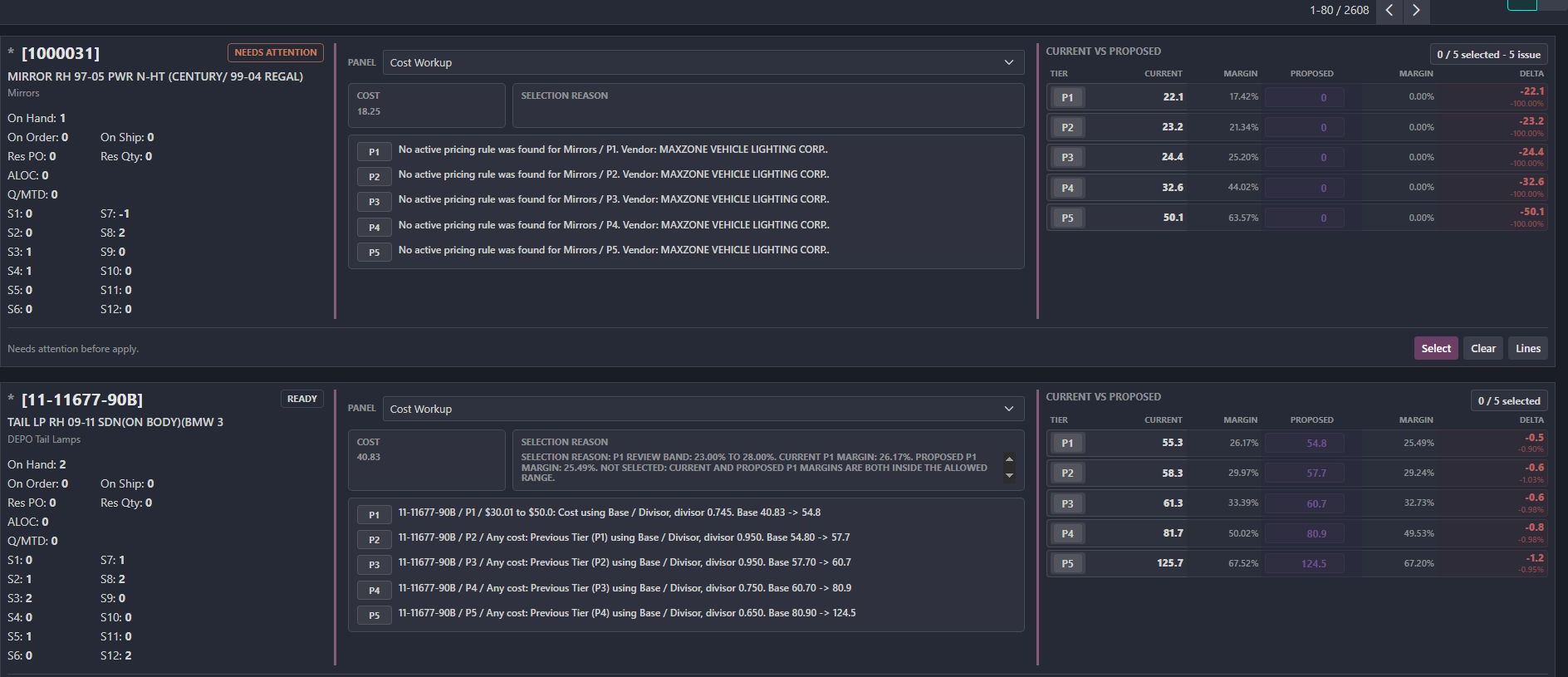
Task: Click the 'MIRROR RH 97-05 PWR N-HT' description
Action: (155, 76)
